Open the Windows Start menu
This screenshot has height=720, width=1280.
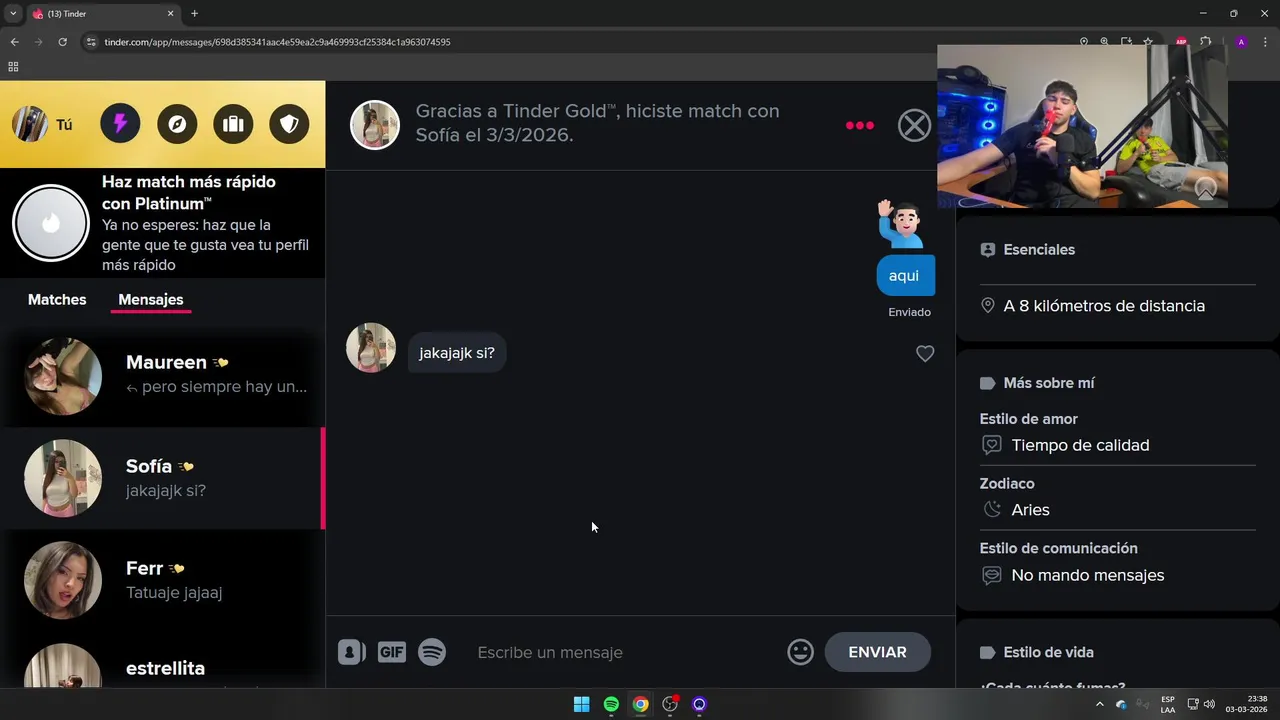click(x=581, y=704)
